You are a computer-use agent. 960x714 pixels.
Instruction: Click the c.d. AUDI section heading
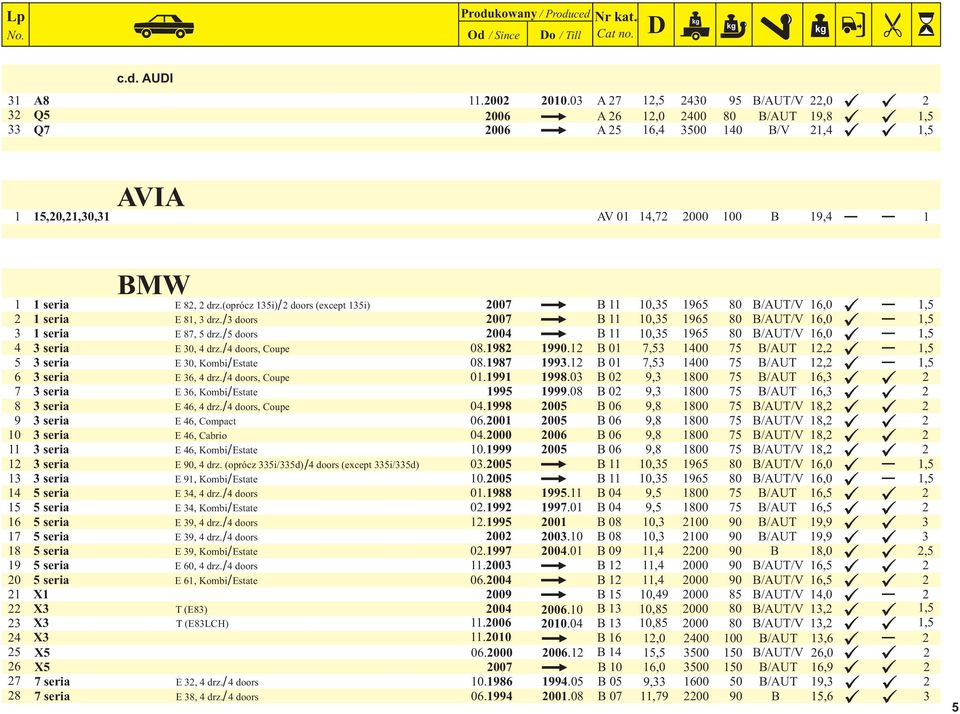pos(145,78)
